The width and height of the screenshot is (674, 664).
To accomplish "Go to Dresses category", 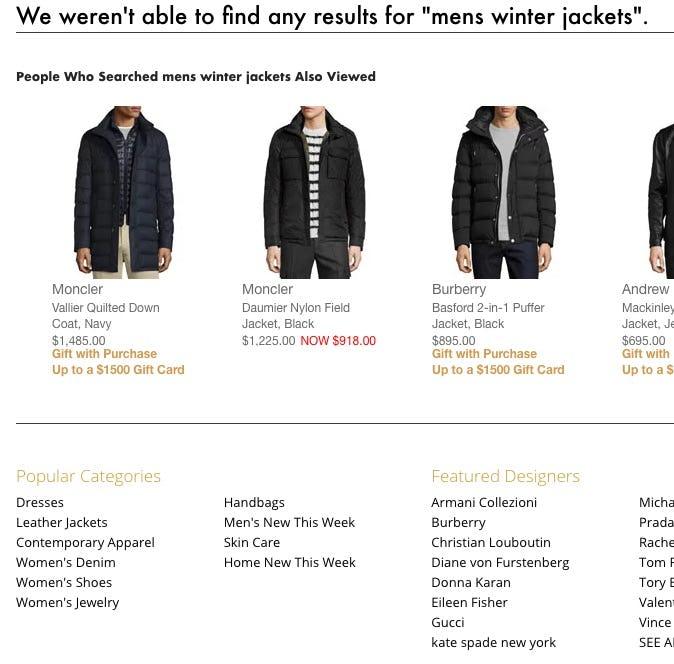I will 40,502.
